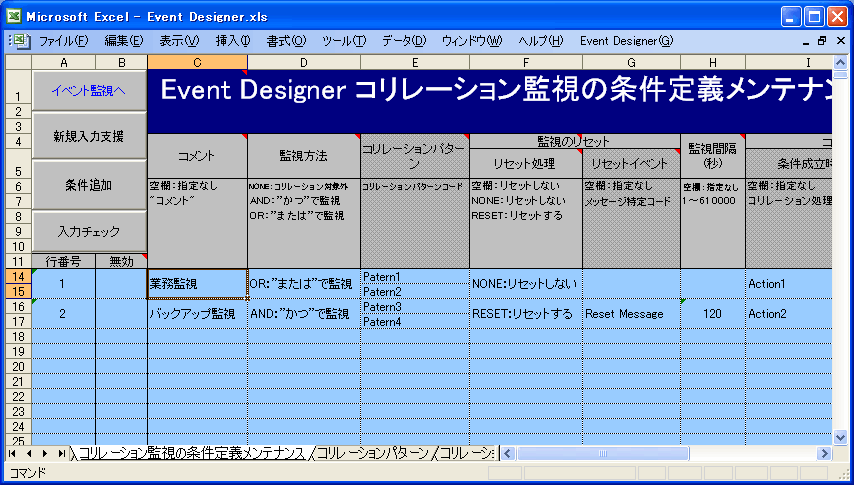
Task: Open the ファイル(F) menu
Action: click(x=63, y=41)
